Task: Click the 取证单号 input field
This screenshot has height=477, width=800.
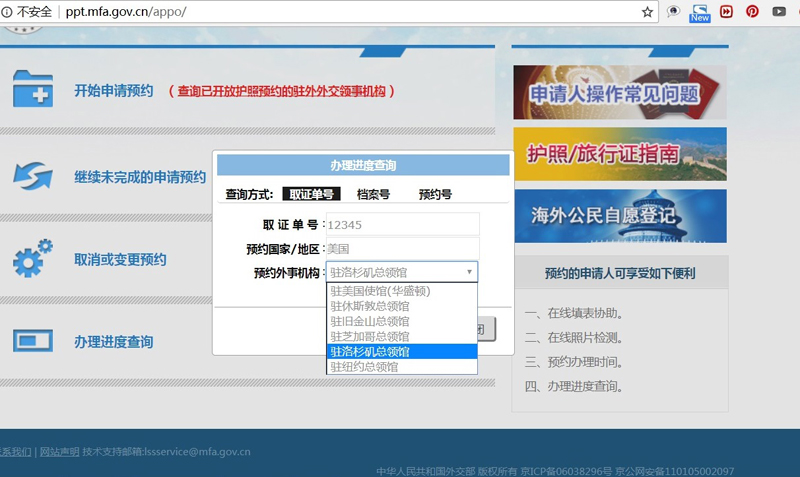Action: 402,224
